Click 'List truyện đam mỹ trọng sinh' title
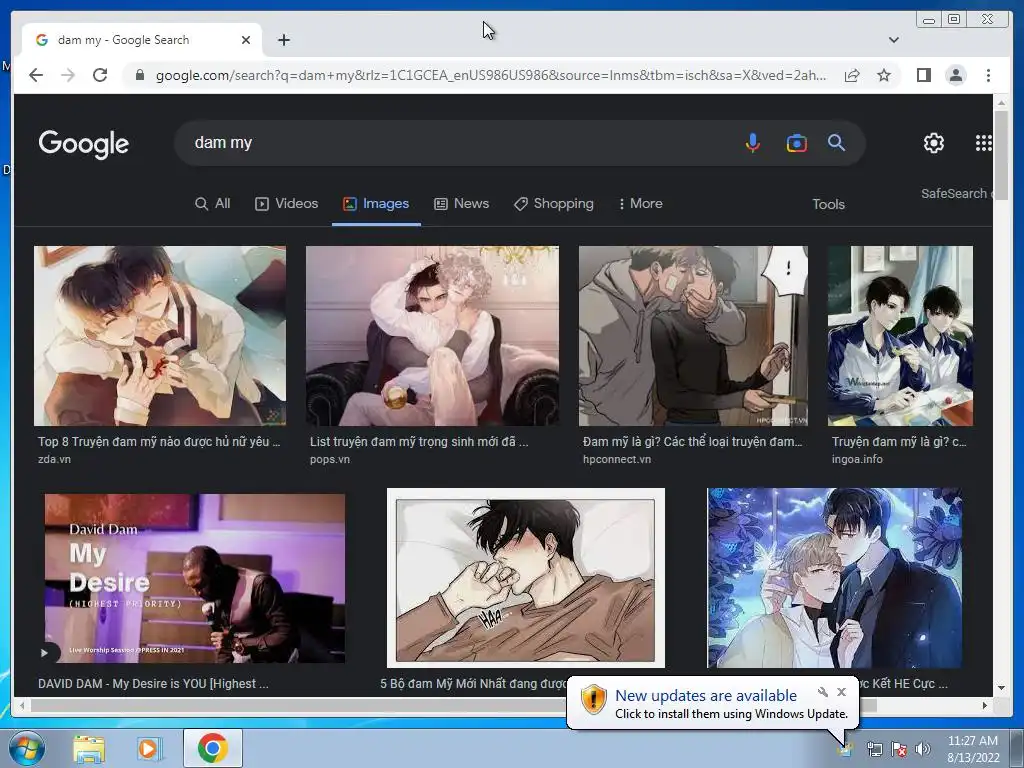Image resolution: width=1024 pixels, height=768 pixels. (419, 441)
